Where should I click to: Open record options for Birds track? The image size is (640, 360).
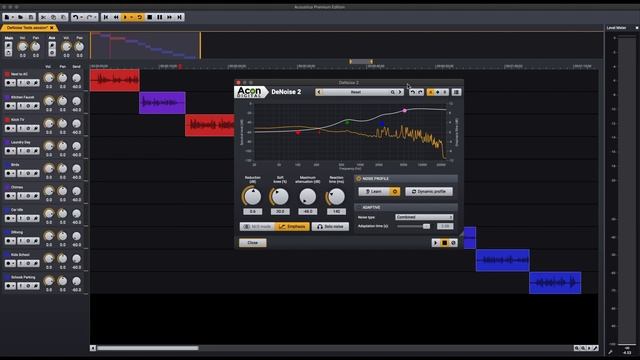tap(13, 173)
